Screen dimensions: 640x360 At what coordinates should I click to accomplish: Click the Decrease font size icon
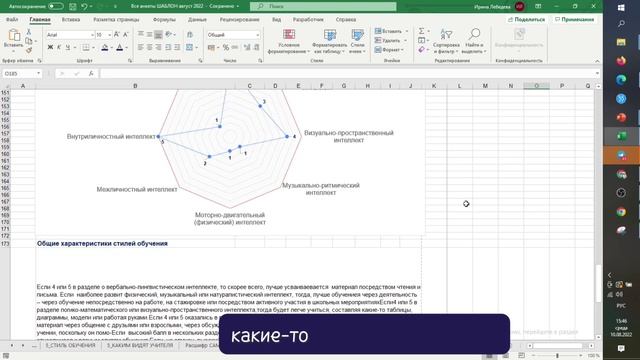point(126,35)
